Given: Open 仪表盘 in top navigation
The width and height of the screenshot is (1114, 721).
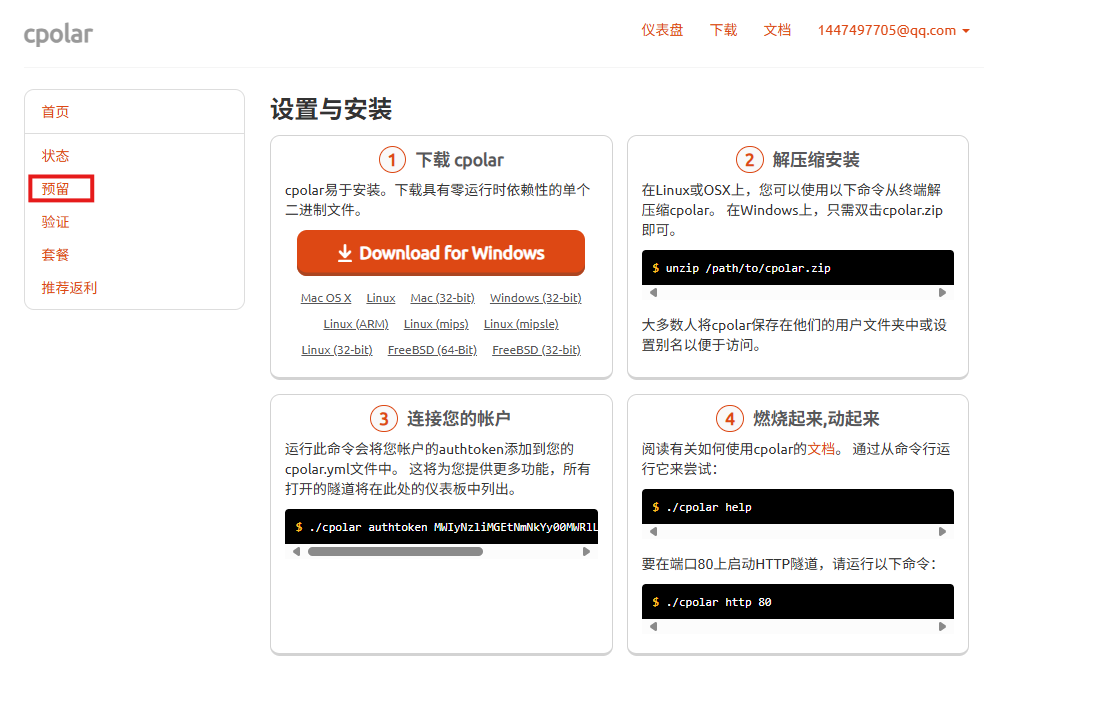Looking at the screenshot, I should pyautogui.click(x=662, y=30).
